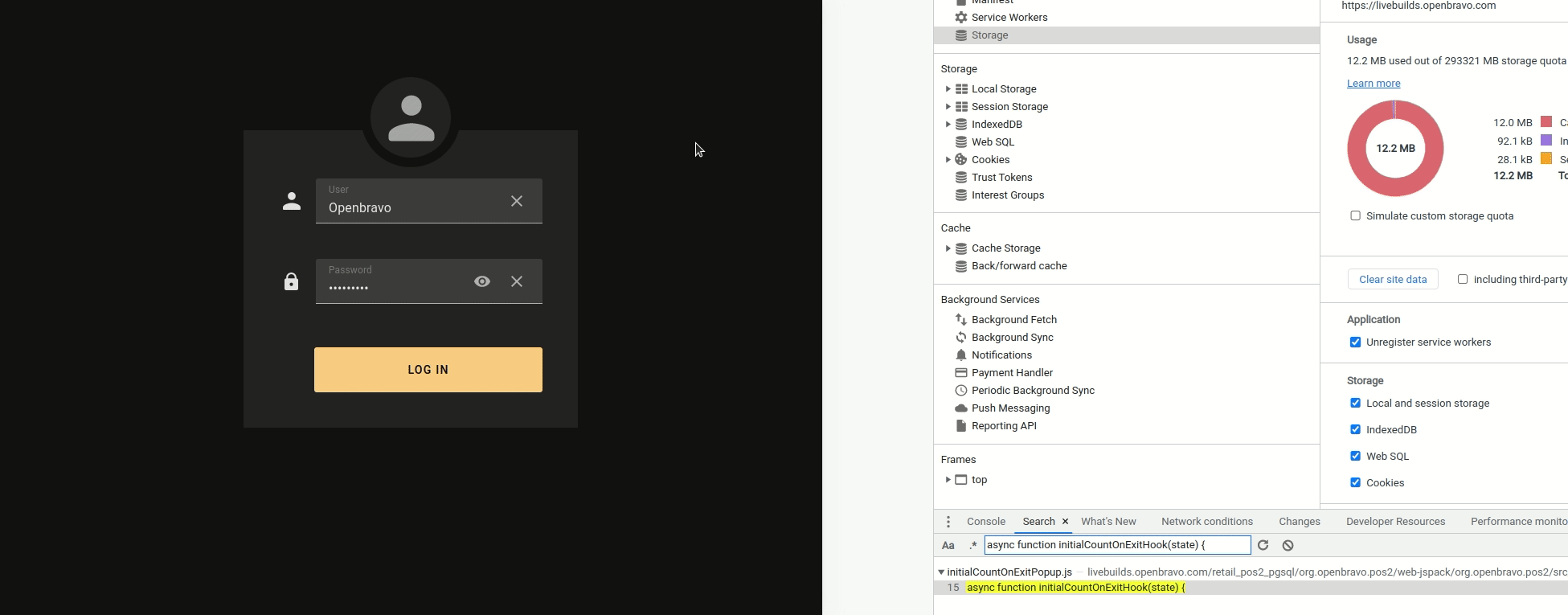Expand the Local Storage tree node
The width and height of the screenshot is (1568, 615).
[948, 89]
